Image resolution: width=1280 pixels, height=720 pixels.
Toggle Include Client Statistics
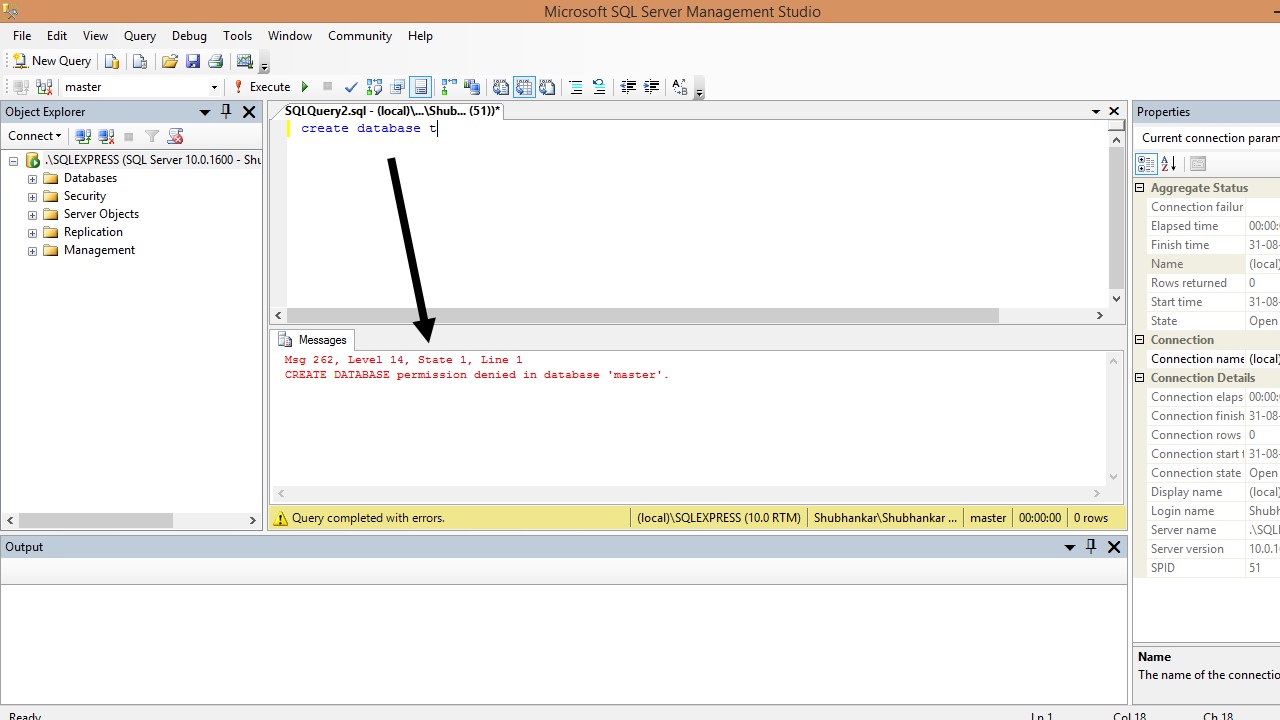point(472,87)
